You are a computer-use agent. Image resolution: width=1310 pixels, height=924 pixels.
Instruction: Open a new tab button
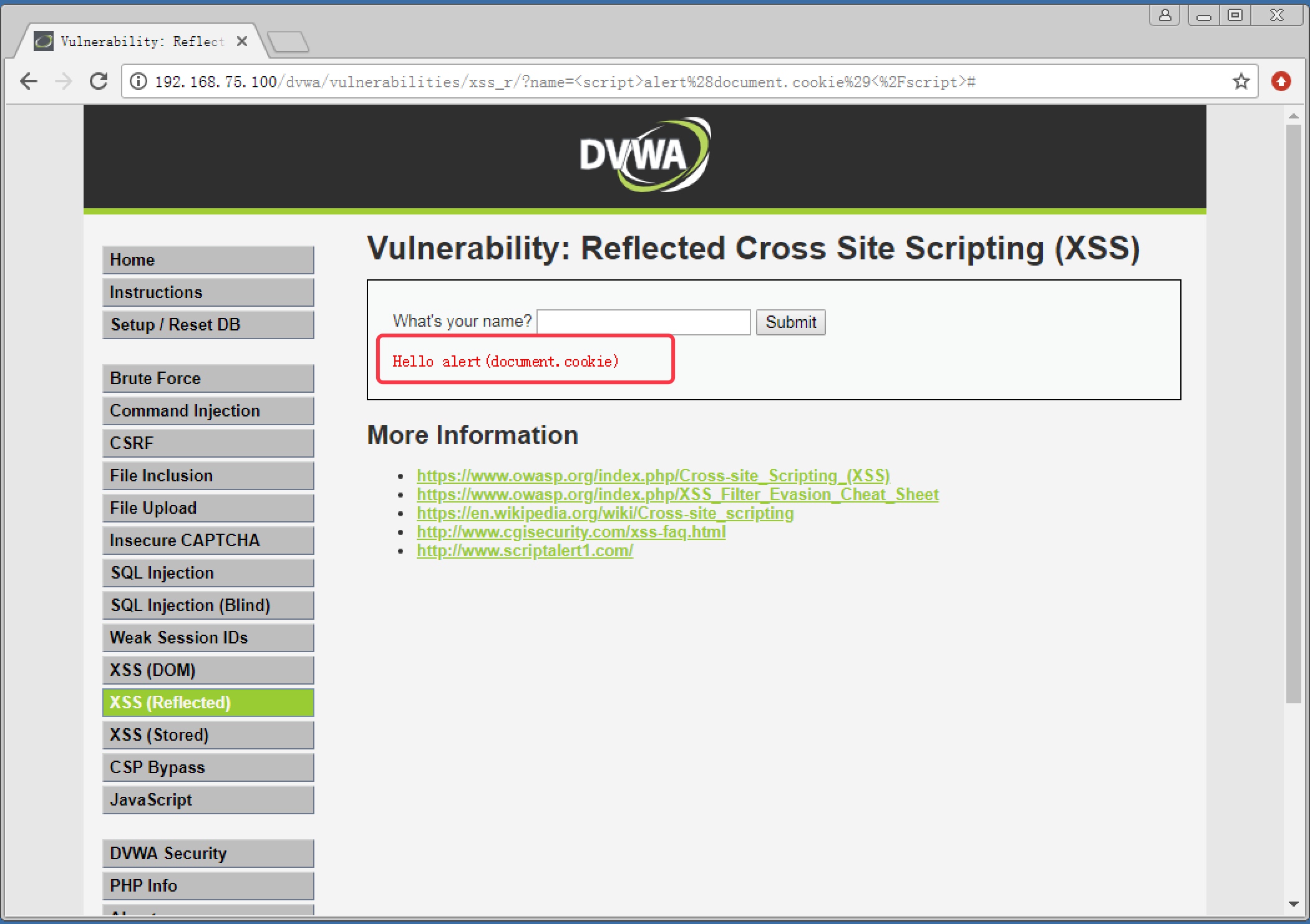tap(289, 42)
